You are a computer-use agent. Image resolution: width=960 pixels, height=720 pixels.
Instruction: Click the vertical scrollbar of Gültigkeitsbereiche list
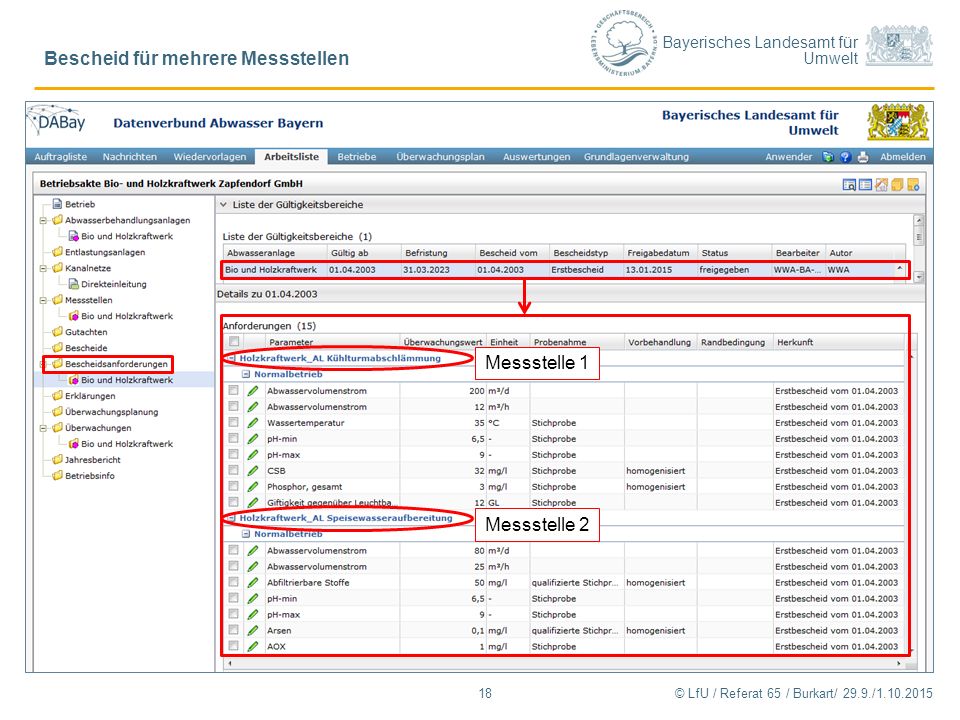918,248
